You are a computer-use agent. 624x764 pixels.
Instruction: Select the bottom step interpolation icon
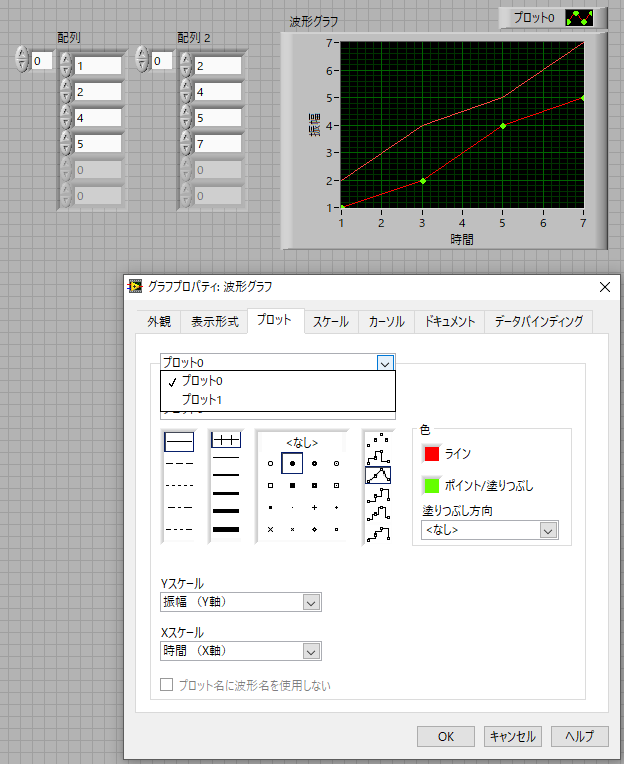click(378, 533)
